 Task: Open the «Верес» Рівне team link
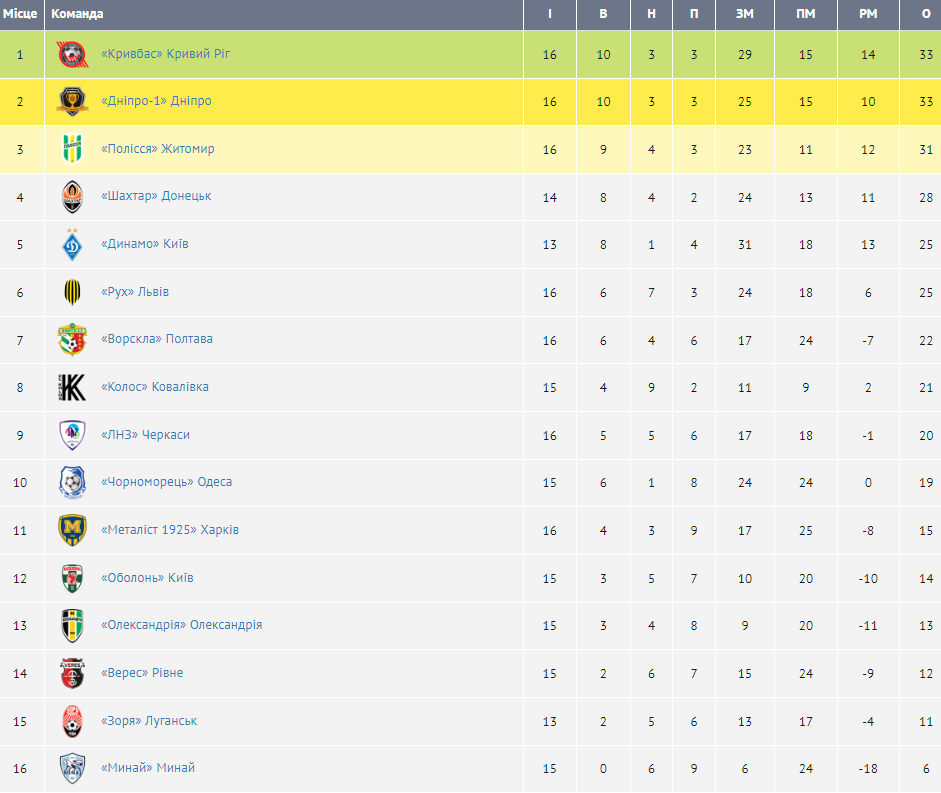(x=142, y=673)
